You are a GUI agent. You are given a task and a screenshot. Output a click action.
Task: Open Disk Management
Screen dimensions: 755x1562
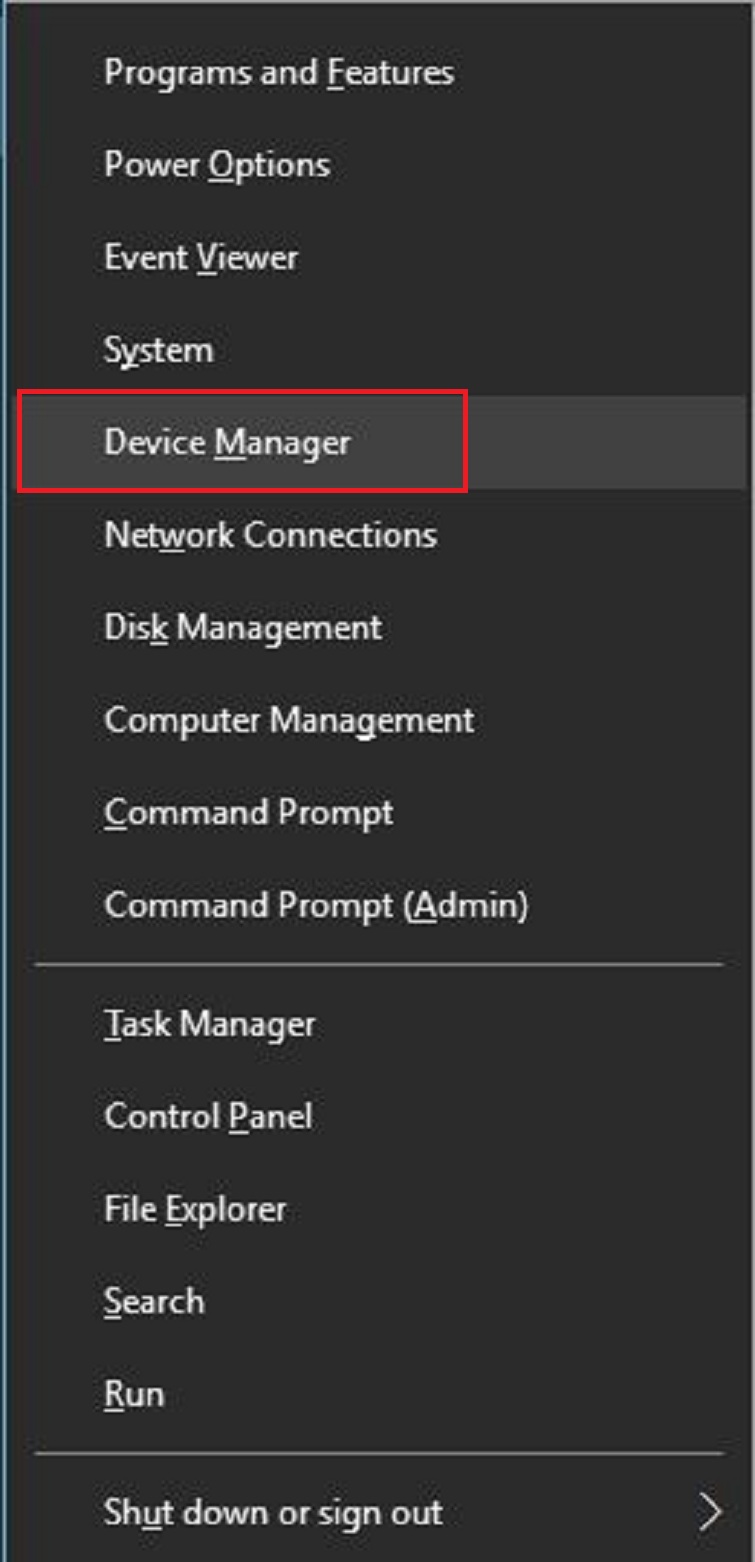pyautogui.click(x=243, y=628)
